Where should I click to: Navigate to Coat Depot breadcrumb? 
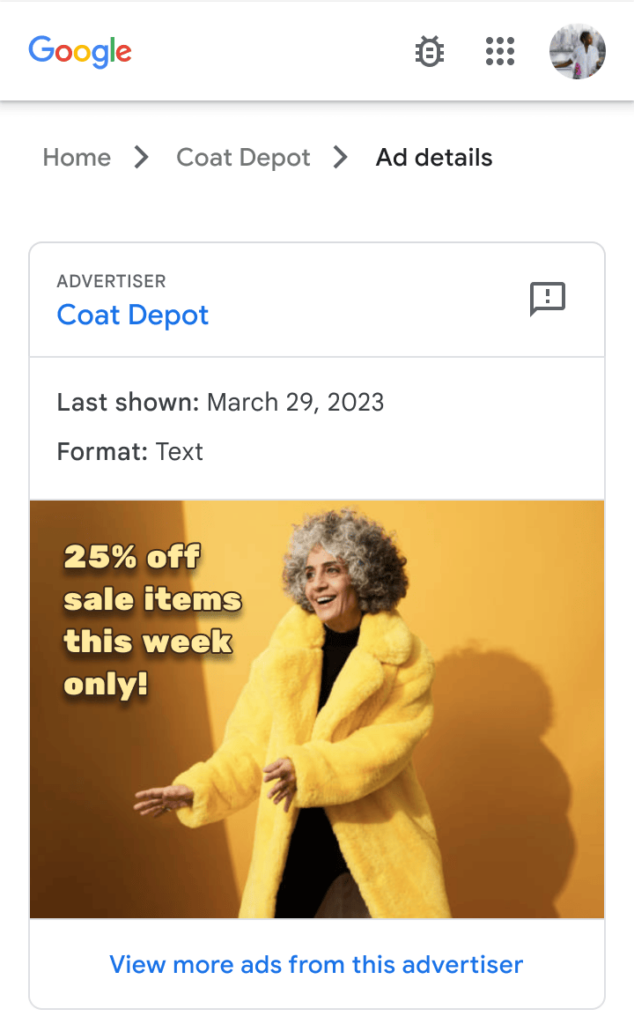(x=243, y=158)
